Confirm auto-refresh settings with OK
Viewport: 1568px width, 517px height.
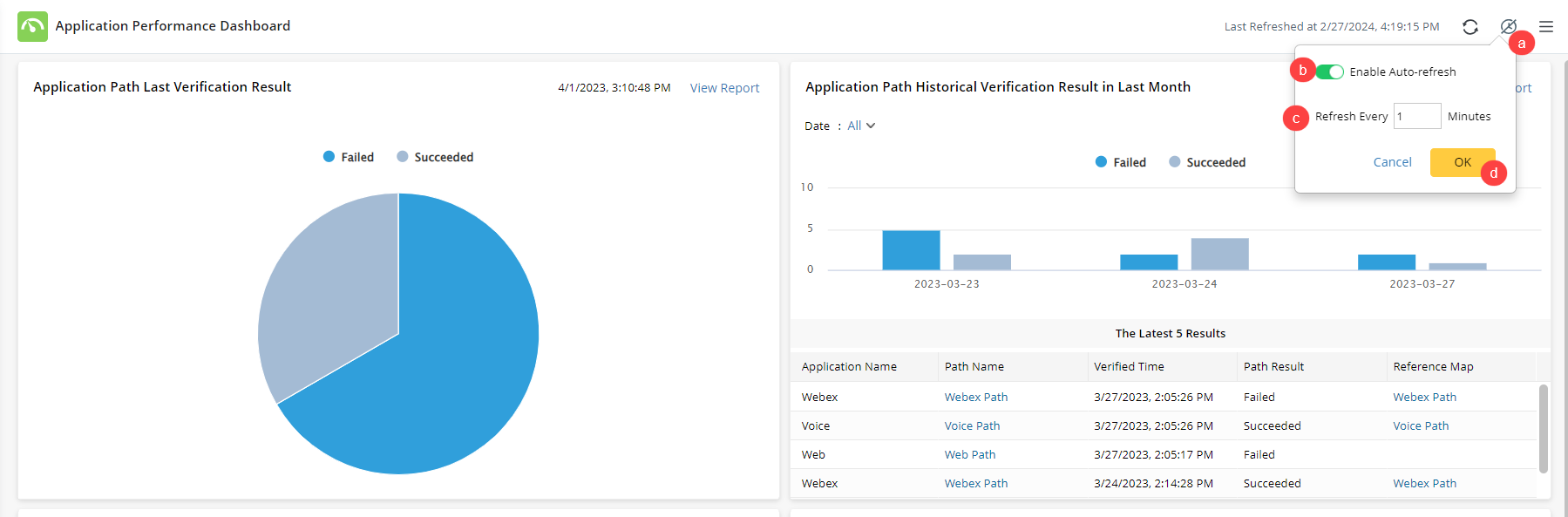coord(1462,162)
